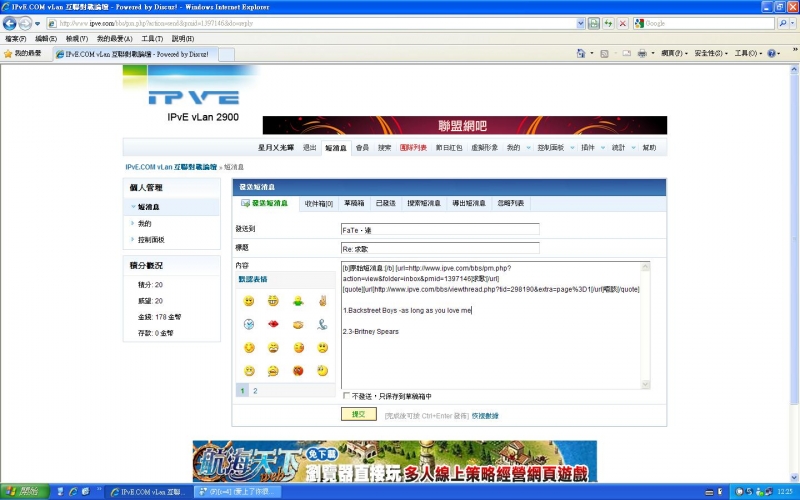Click the Google search box
The image size is (800, 500).
coord(704,23)
